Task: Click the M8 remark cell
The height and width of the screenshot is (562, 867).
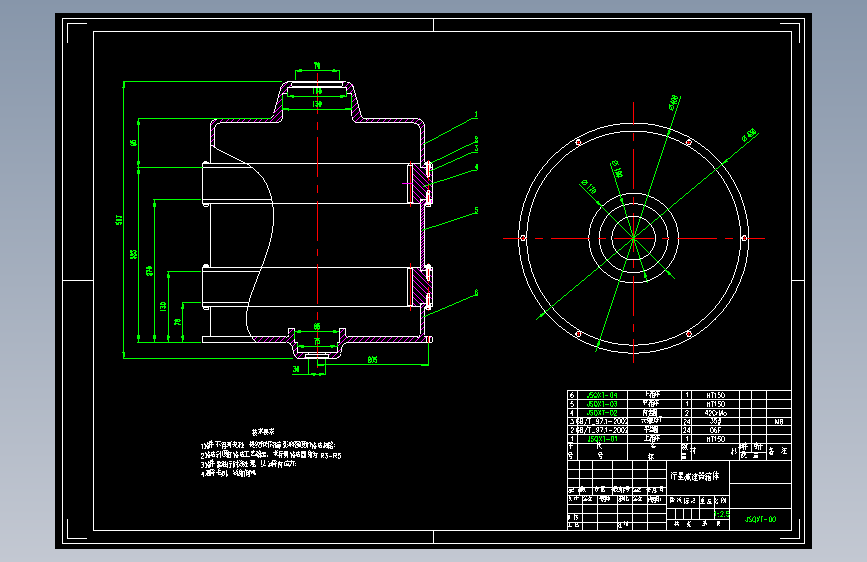Action: 779,422
